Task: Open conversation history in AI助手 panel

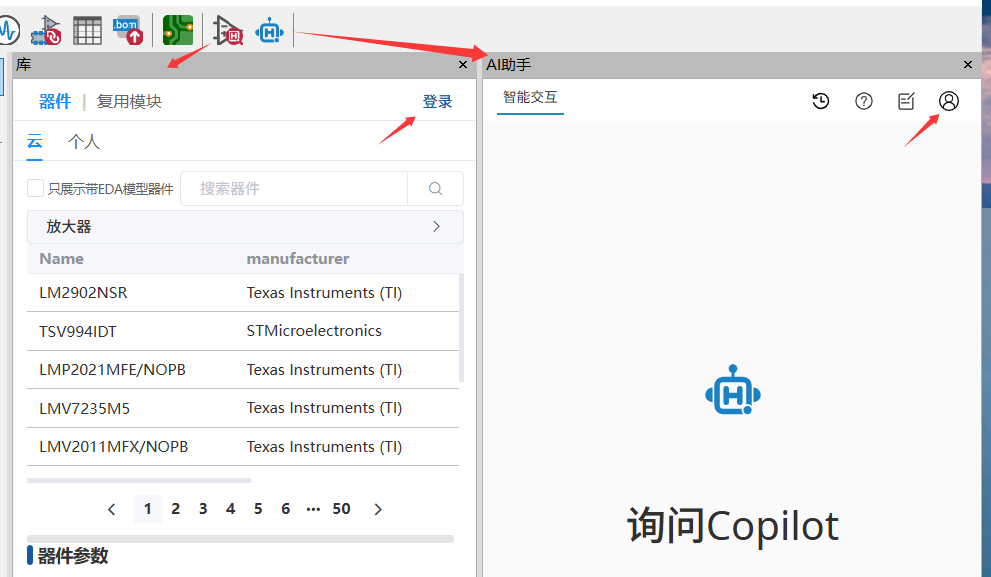Action: coord(820,101)
